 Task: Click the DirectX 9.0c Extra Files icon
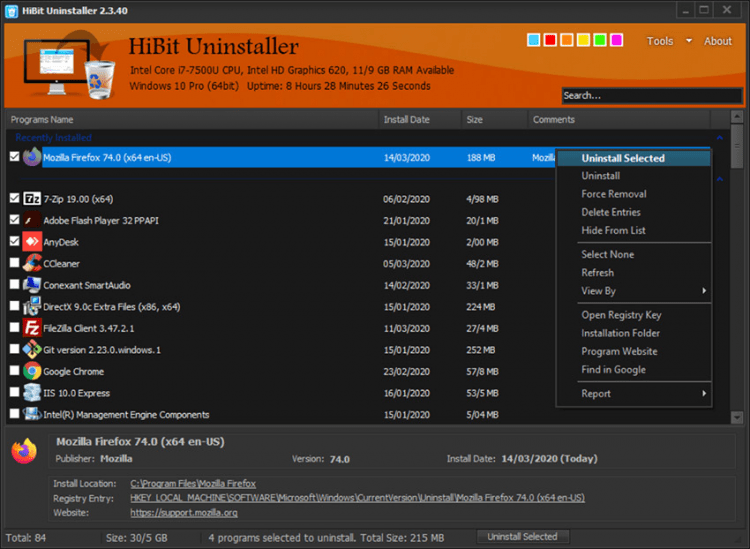(32, 306)
